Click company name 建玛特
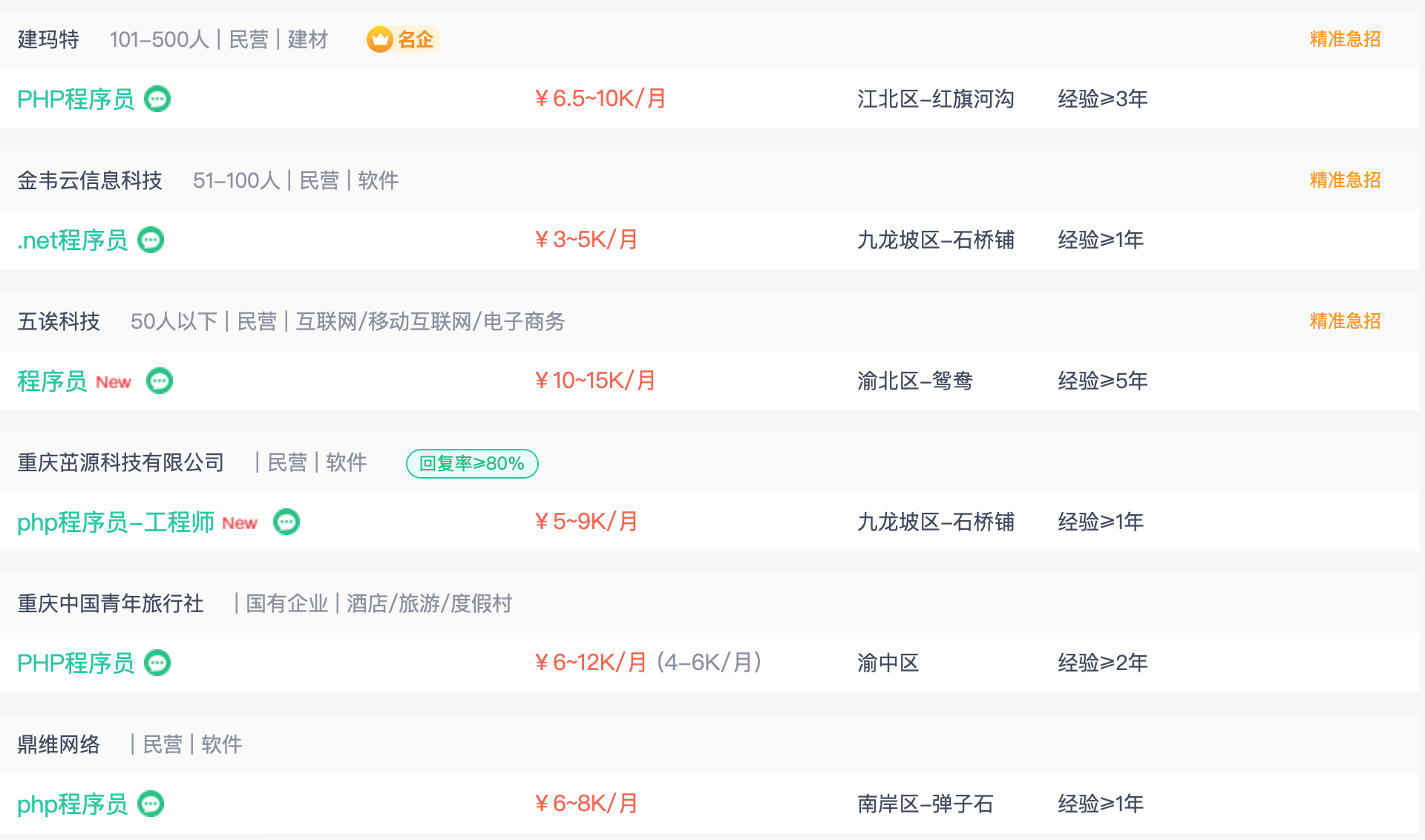 (48, 39)
